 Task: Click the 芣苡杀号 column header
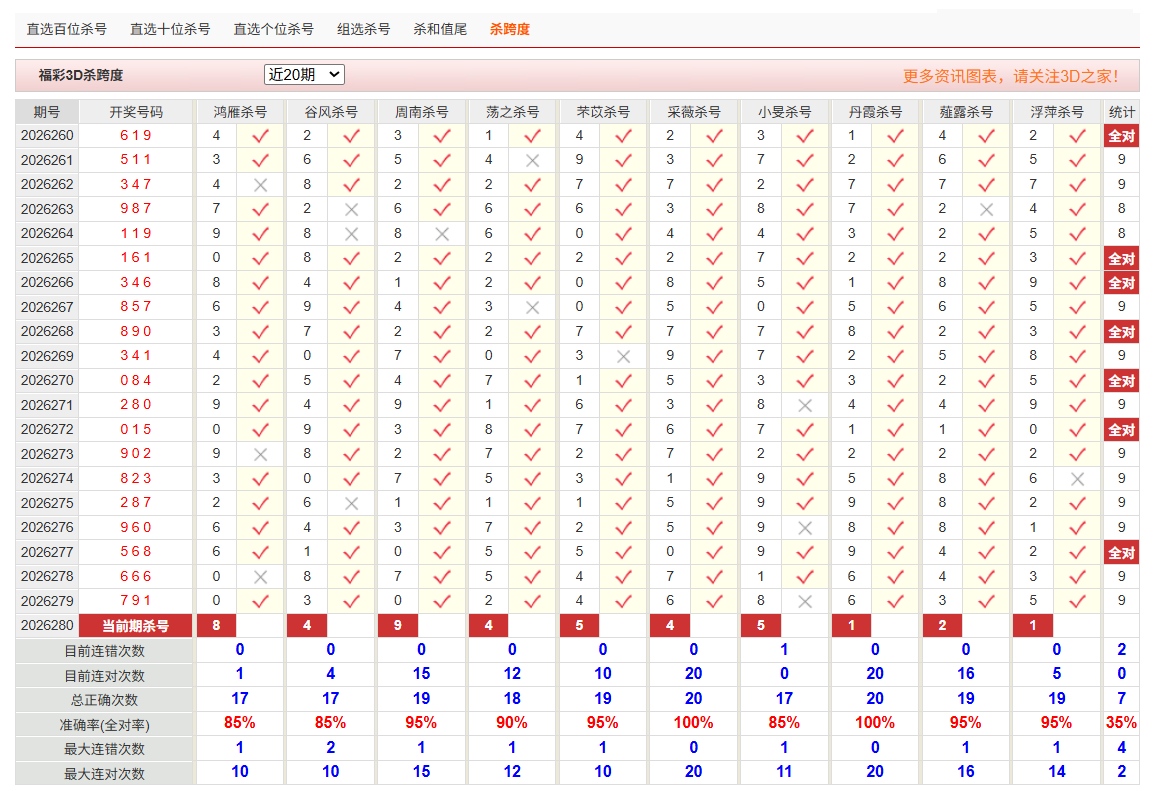603,112
